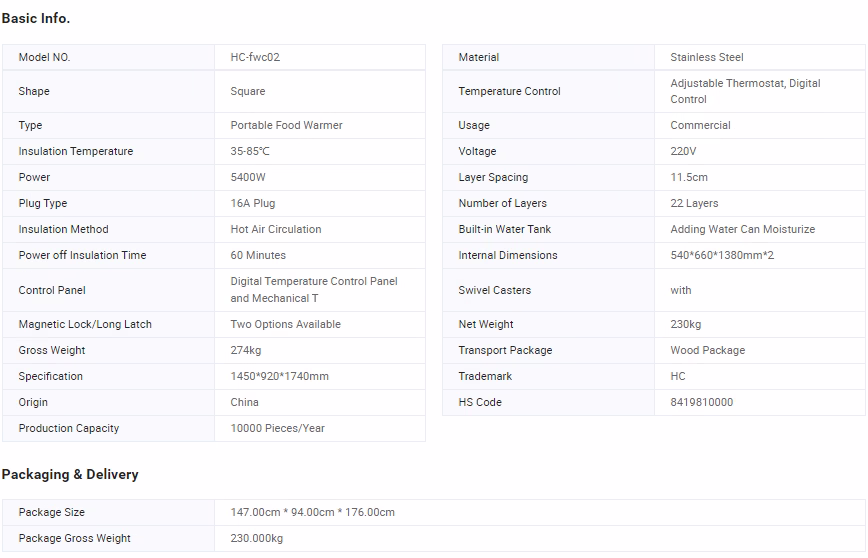Viewport: 868px width, 558px height.
Task: Click the Wood Package transport value
Action: 707,350
